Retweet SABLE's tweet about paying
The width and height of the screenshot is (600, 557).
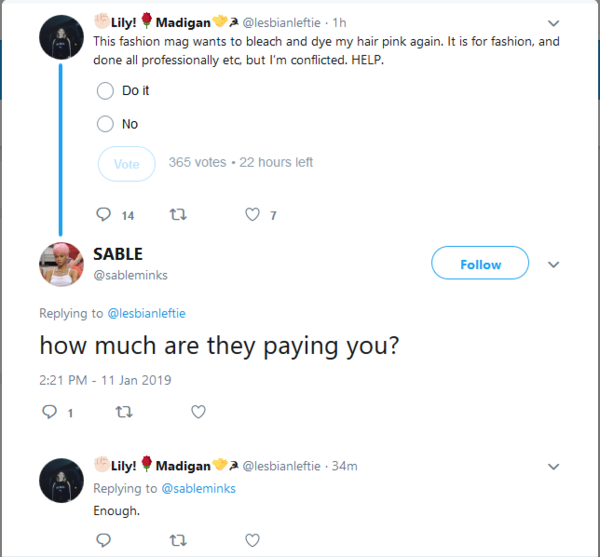[x=124, y=412]
